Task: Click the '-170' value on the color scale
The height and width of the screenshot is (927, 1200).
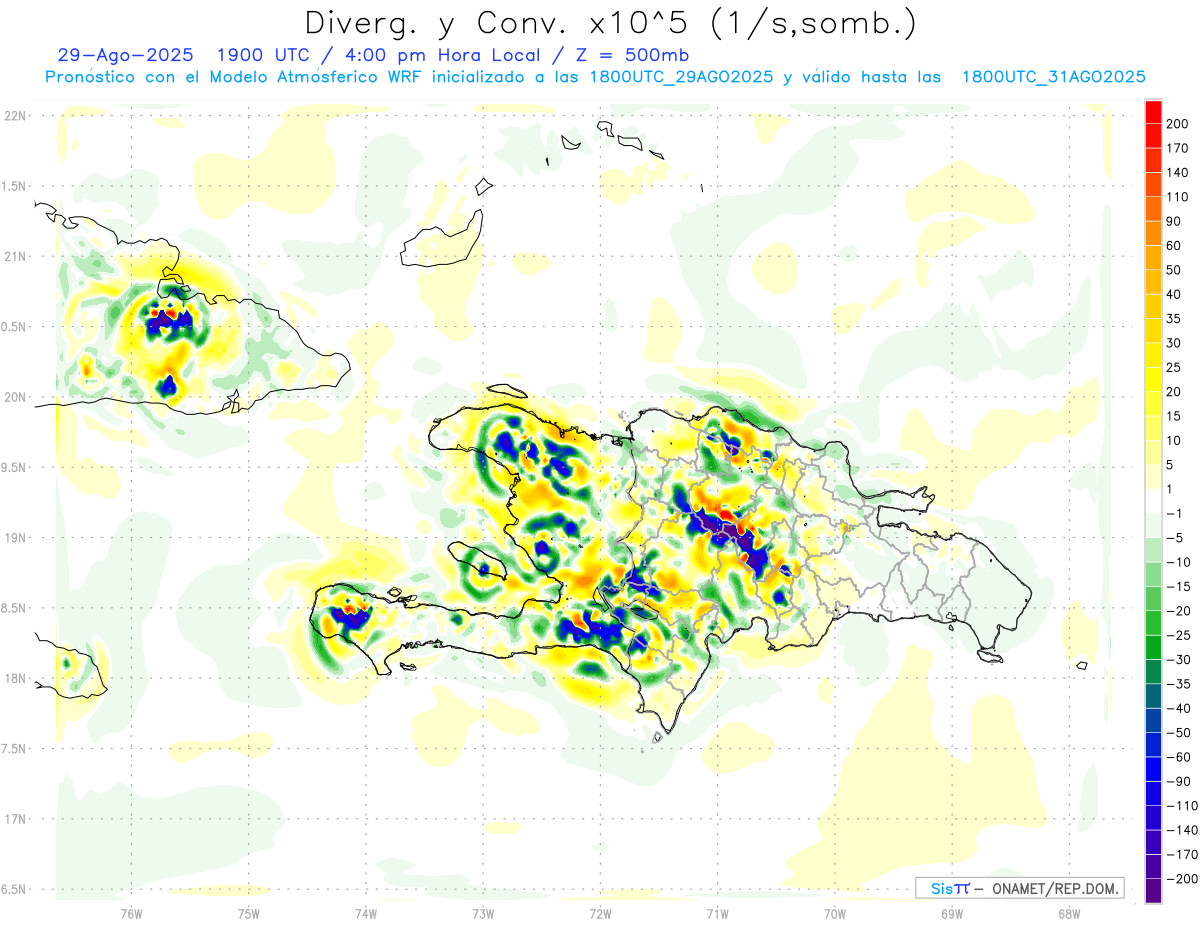Action: [1181, 855]
